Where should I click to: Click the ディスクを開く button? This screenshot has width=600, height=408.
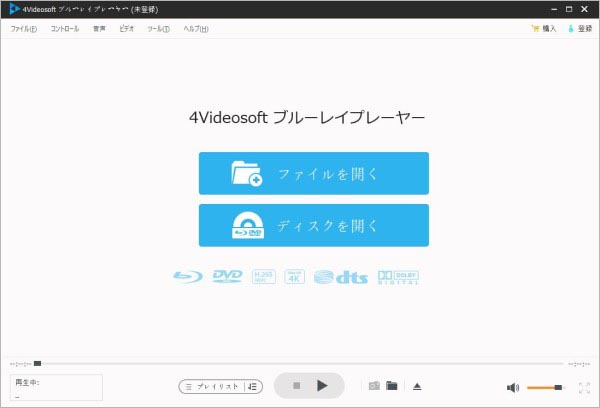[314, 225]
